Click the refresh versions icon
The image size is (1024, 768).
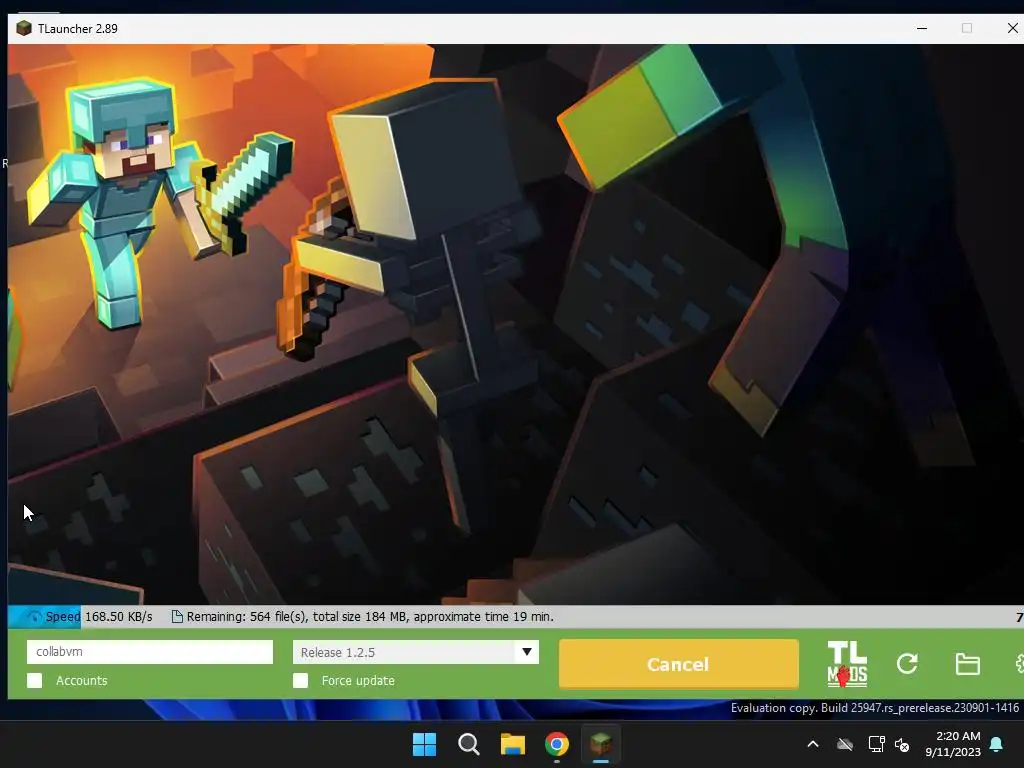[x=907, y=664]
